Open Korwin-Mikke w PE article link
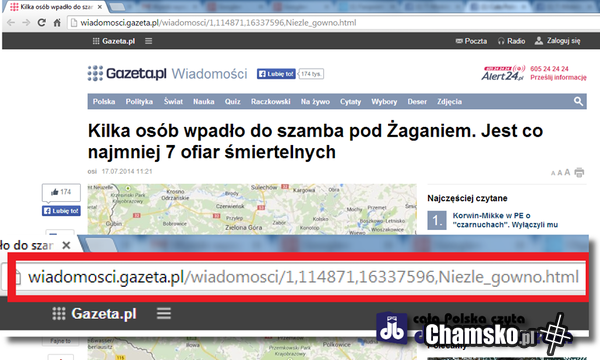 (x=505, y=220)
